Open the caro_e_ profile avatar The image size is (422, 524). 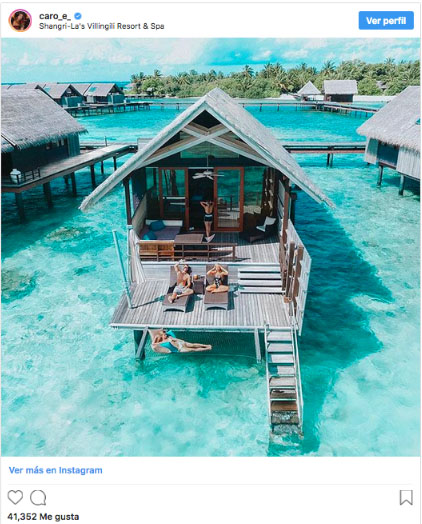tap(20, 20)
